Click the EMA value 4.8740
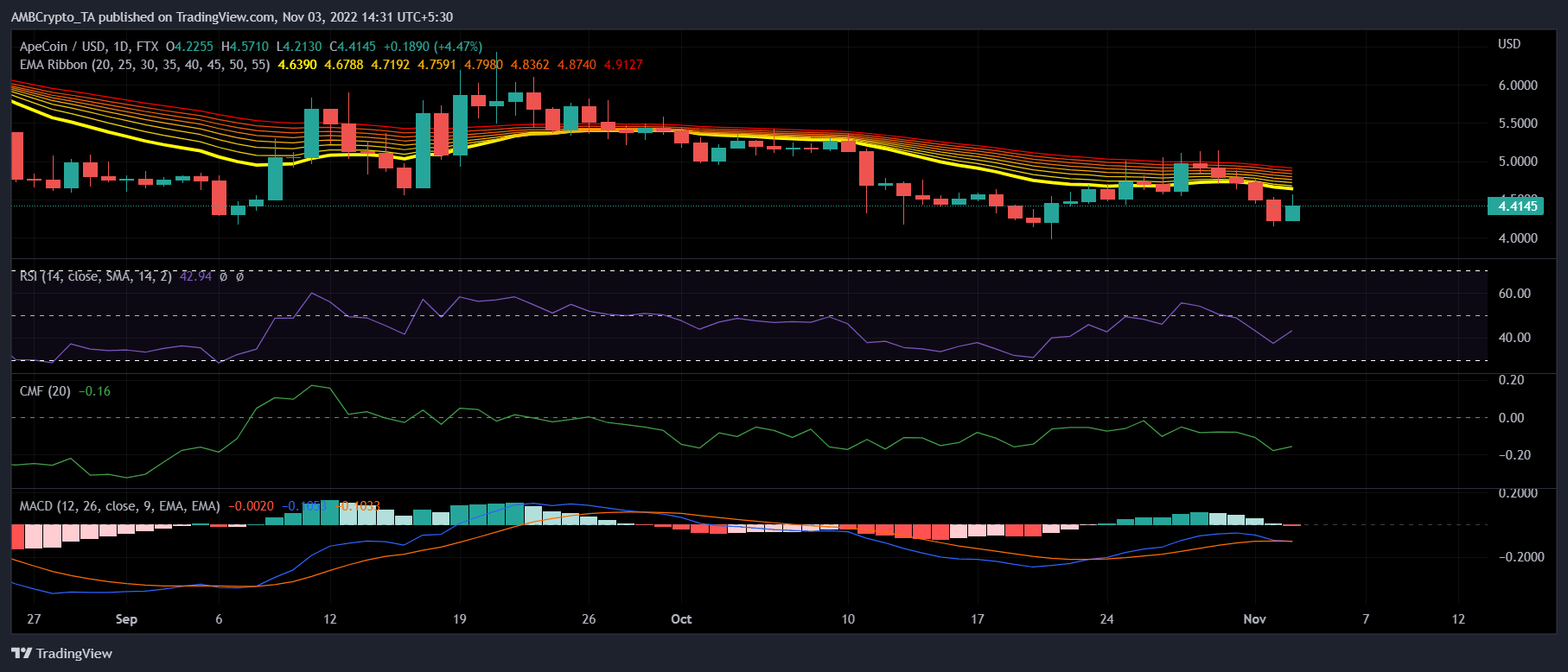Viewport: 1568px width, 672px height. pos(577,65)
